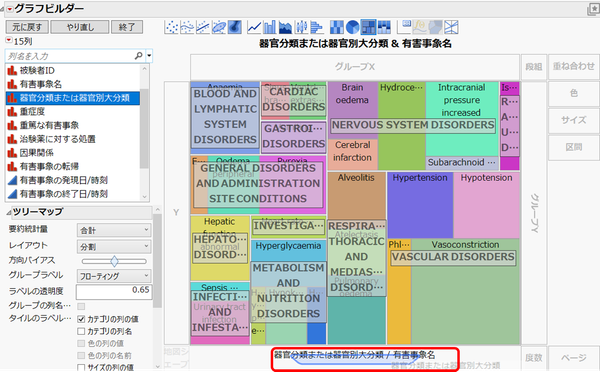The width and height of the screenshot is (600, 372).
Task: Click the 元に戻す button
Action: pyautogui.click(x=27, y=27)
